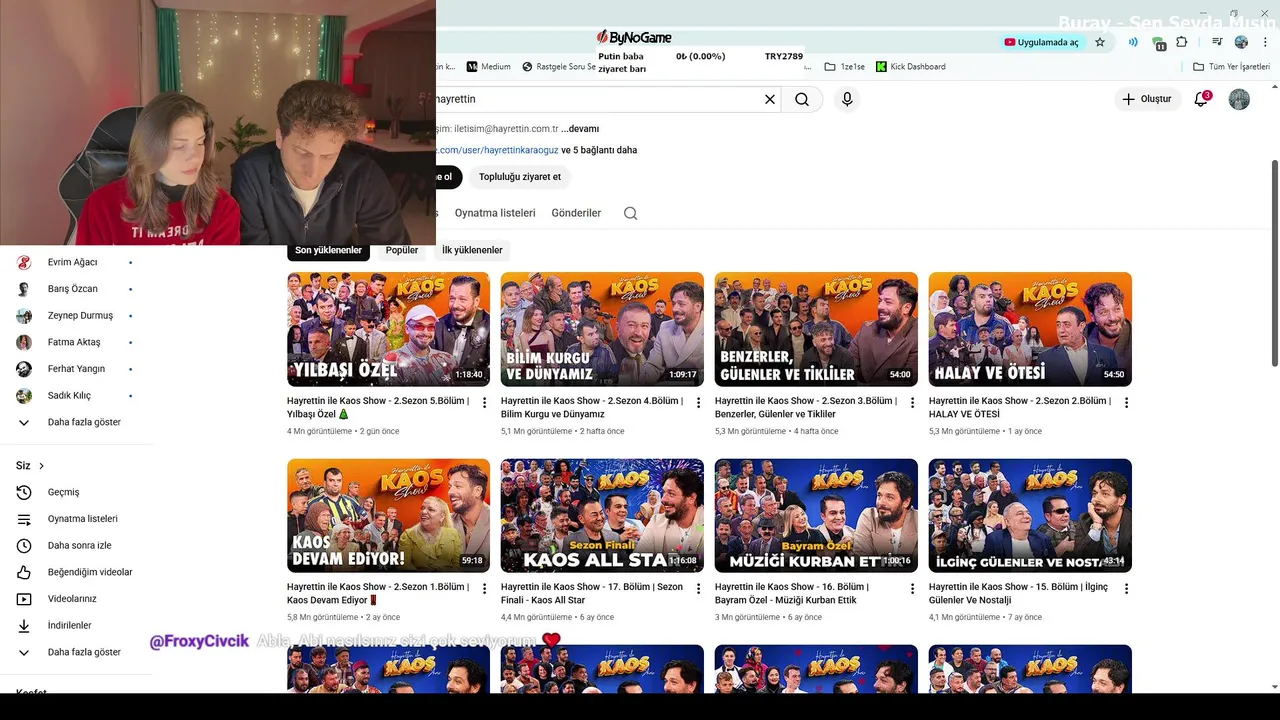Open Ferhat Yangın subscription channel

coord(75,369)
